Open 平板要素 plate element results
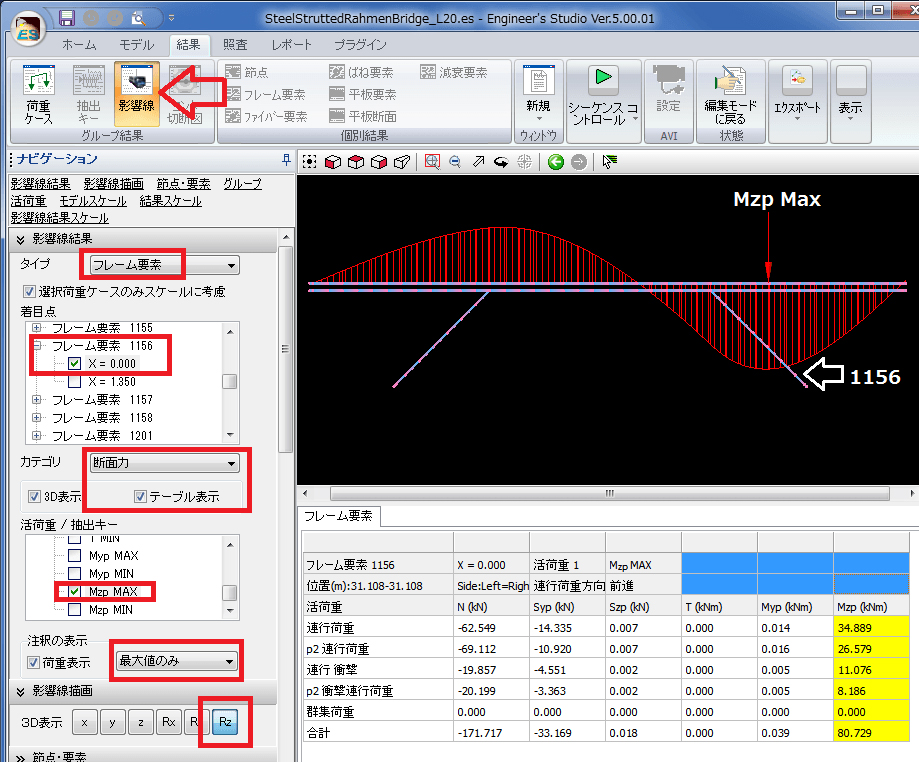 point(363,94)
